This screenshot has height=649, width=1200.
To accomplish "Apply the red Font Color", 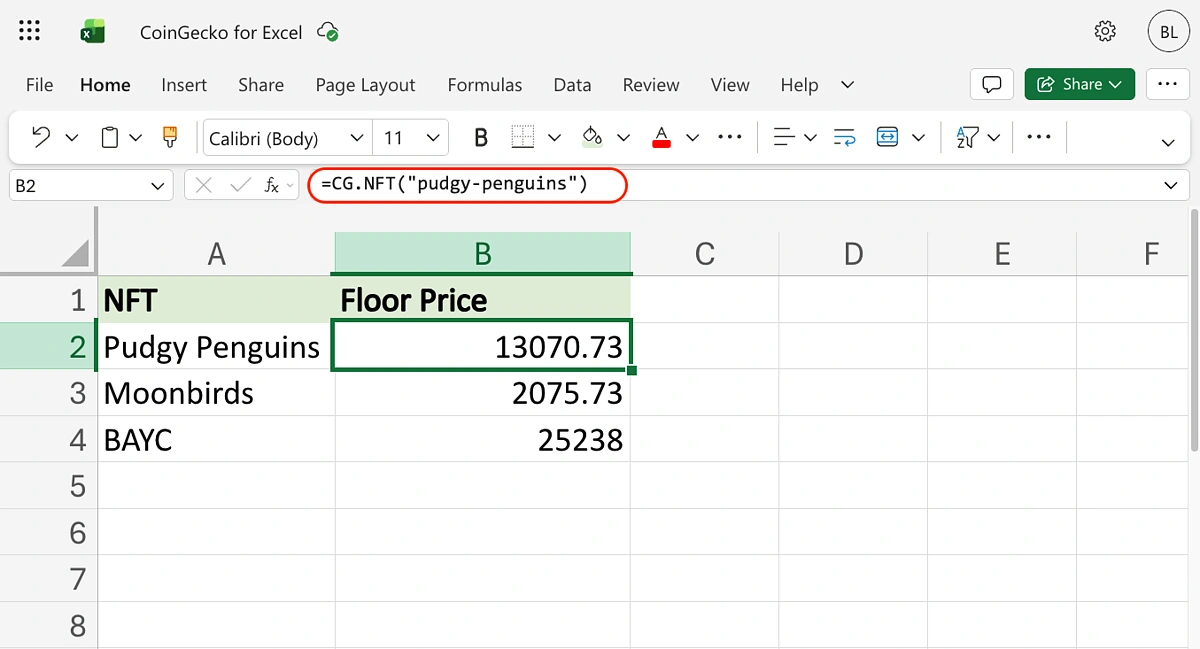I will [661, 137].
